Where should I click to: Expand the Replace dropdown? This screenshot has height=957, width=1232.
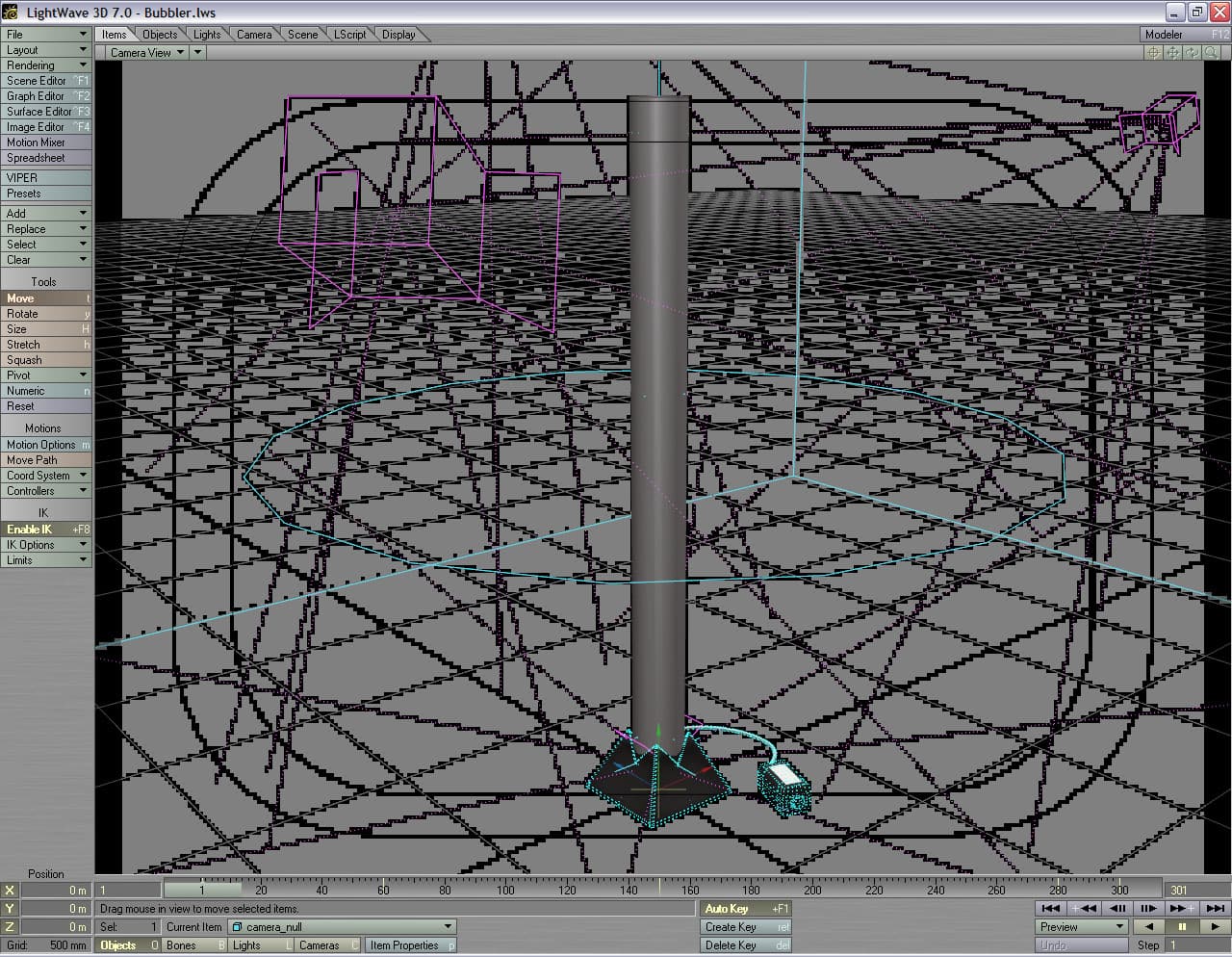click(46, 229)
